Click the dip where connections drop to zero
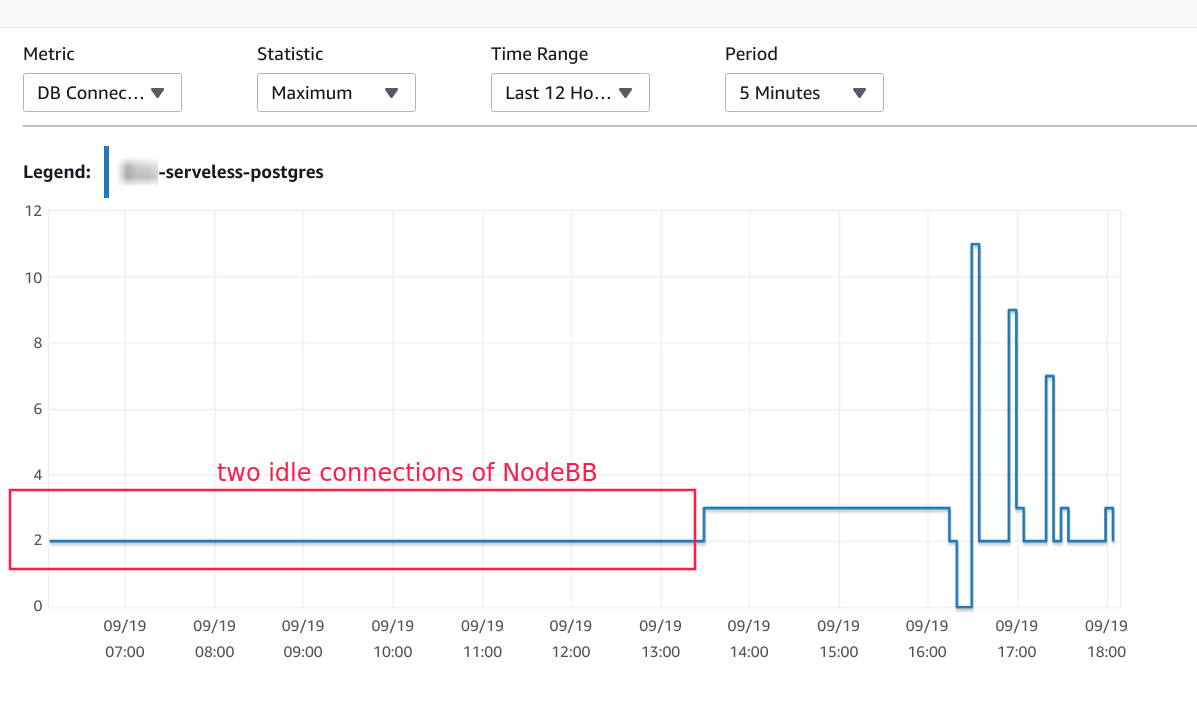 963,602
